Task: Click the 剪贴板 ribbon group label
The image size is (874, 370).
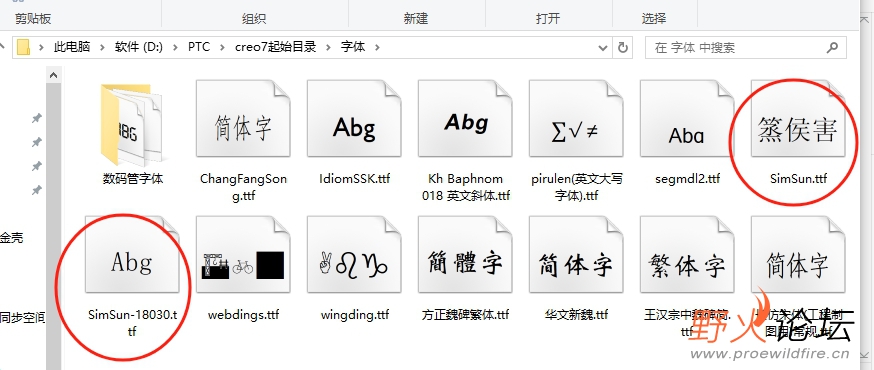Action: click(33, 18)
